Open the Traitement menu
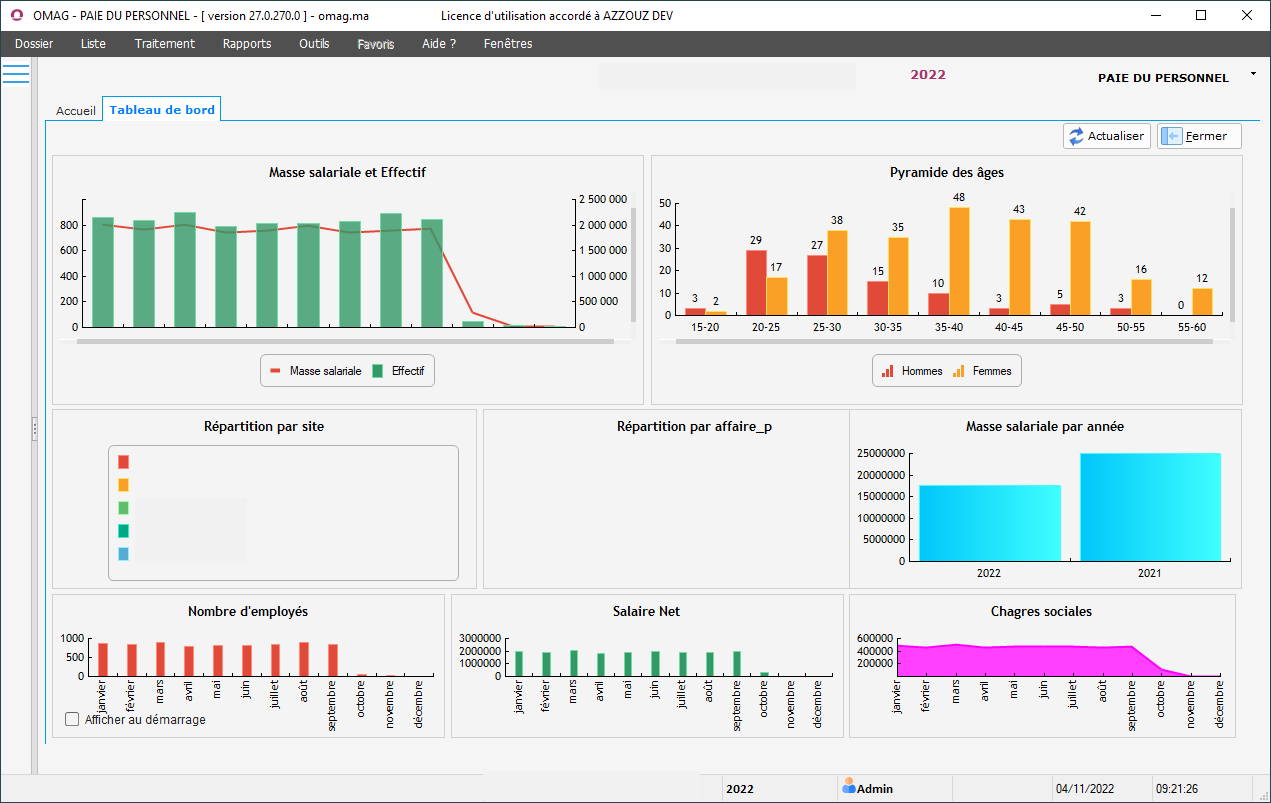 click(x=165, y=44)
